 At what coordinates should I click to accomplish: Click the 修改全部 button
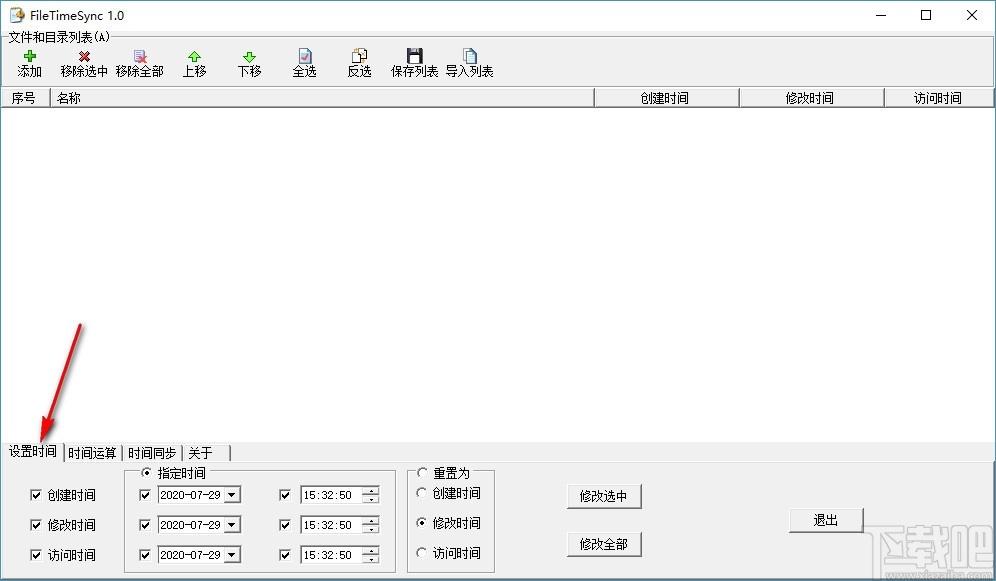pos(603,544)
